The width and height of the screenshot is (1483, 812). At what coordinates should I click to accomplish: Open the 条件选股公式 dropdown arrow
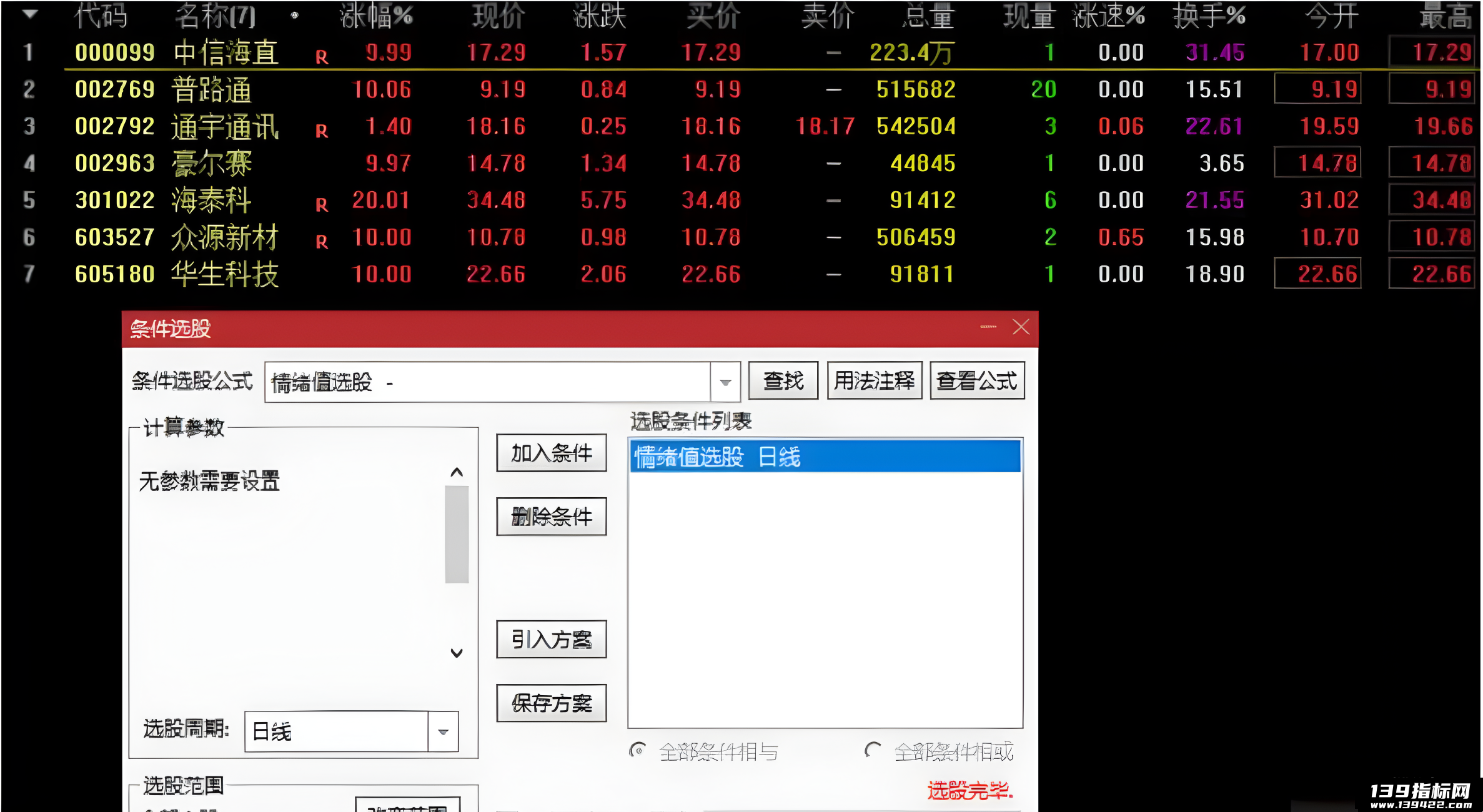pyautogui.click(x=725, y=382)
